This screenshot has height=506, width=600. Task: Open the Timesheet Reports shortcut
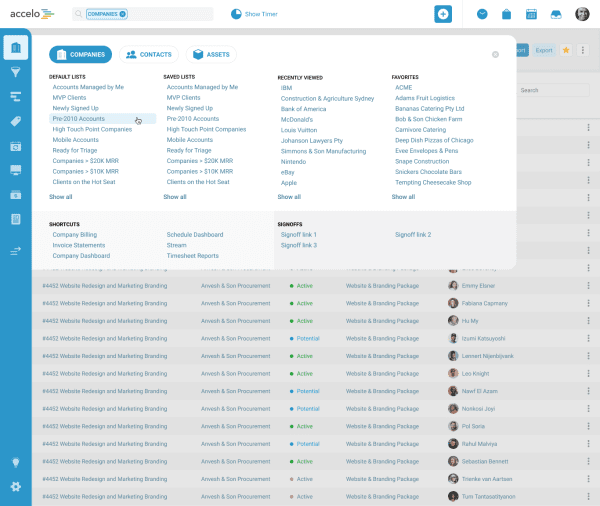tap(192, 256)
